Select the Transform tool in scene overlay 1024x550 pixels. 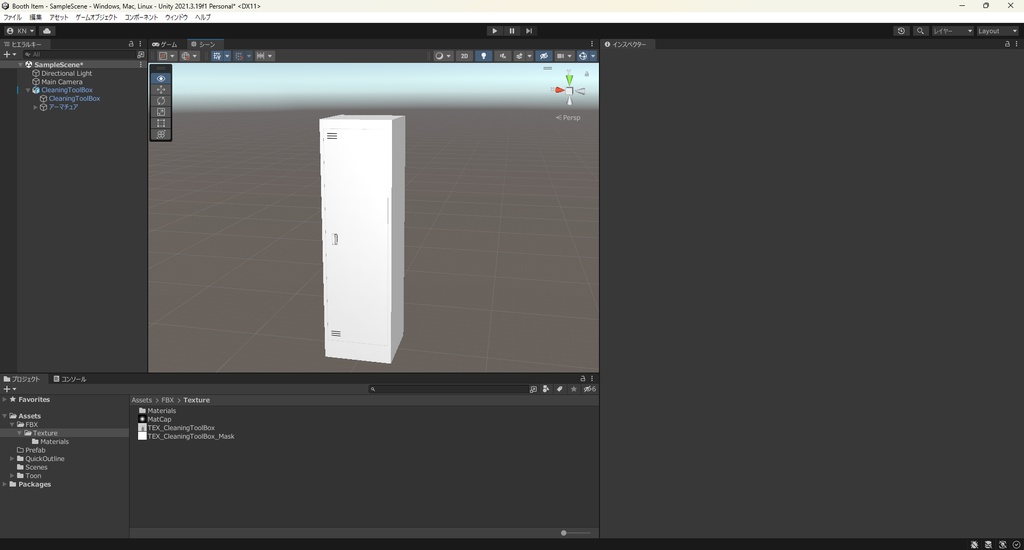pyautogui.click(x=161, y=134)
